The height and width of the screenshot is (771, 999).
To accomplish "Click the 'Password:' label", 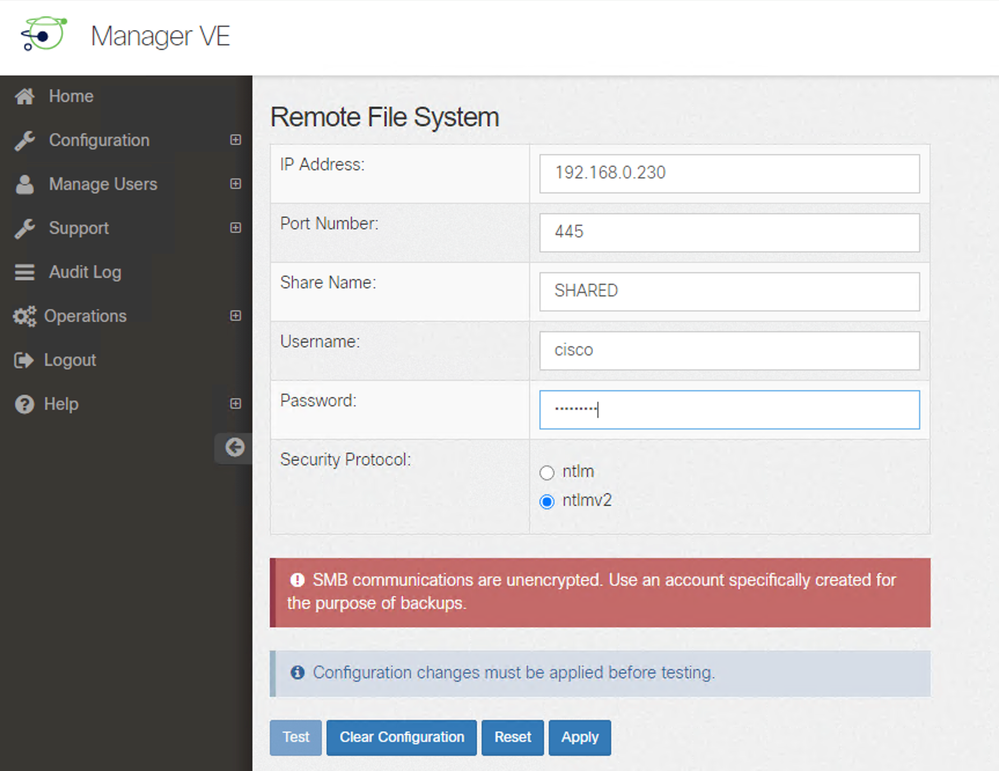I will click(319, 401).
